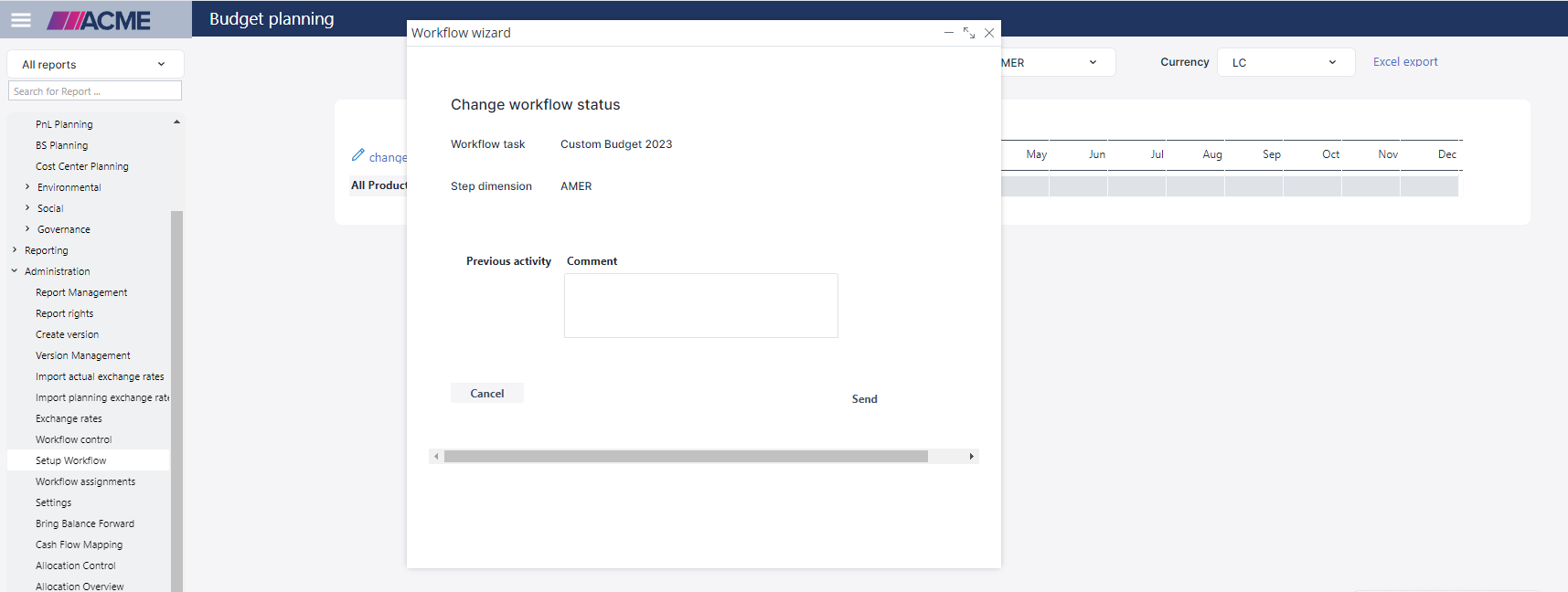
Task: Expand the Reporting section
Action: (x=15, y=250)
